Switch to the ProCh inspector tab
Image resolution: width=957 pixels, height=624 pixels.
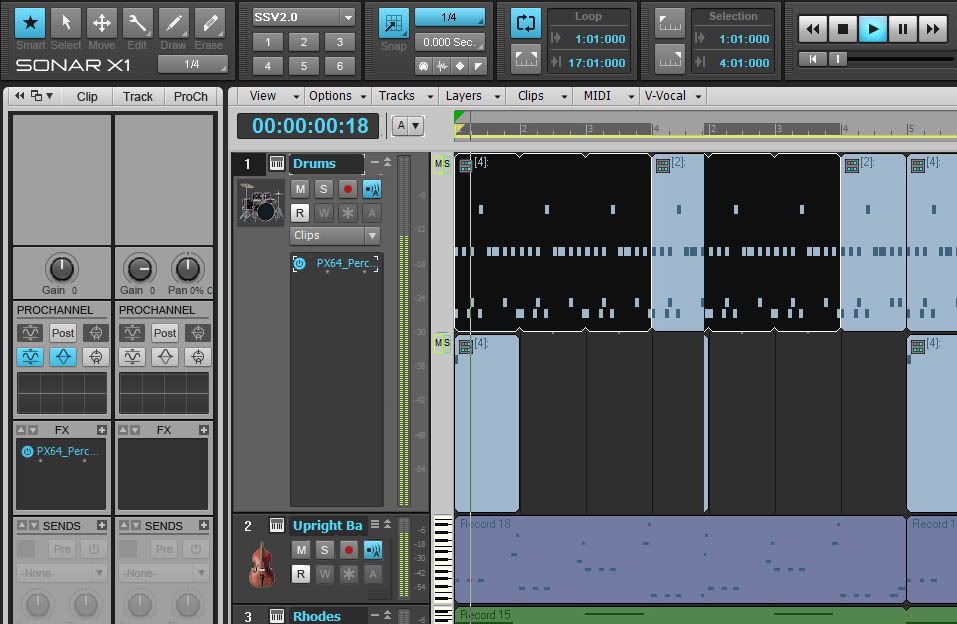[190, 96]
